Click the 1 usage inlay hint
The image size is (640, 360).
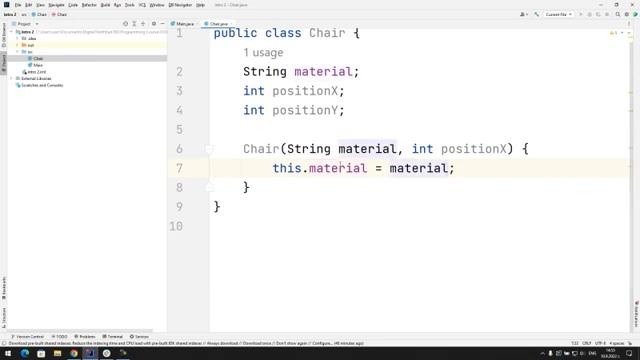click(263, 53)
